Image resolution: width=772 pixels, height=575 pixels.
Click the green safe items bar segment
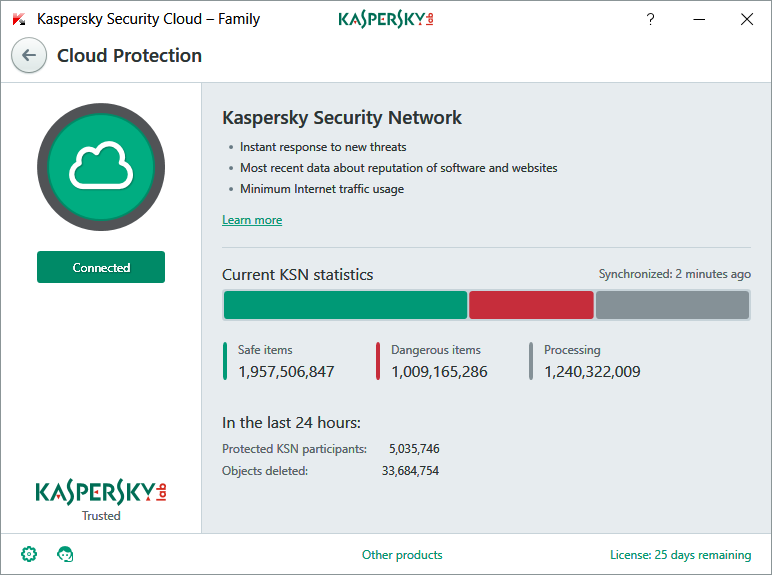point(345,305)
